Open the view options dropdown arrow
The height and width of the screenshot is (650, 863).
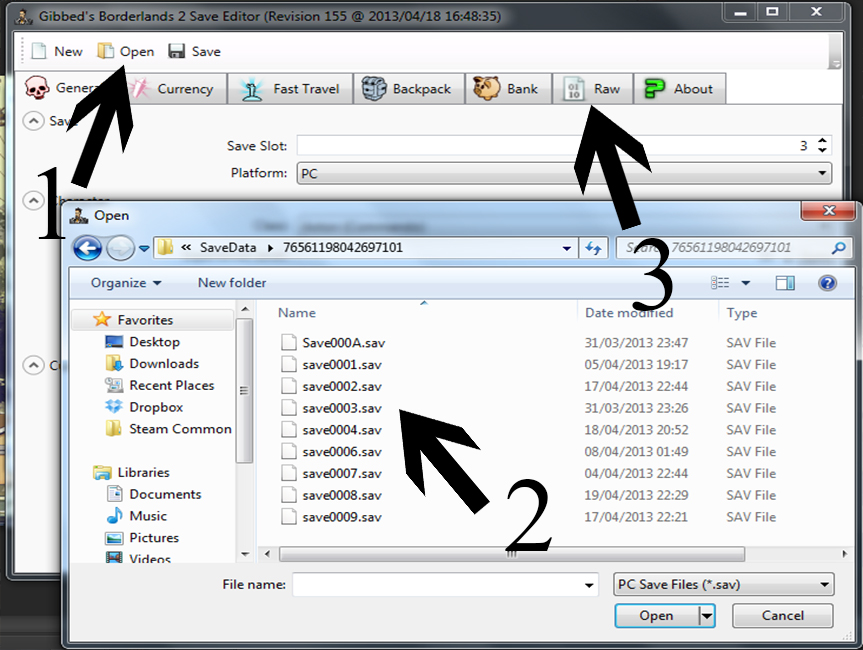746,283
